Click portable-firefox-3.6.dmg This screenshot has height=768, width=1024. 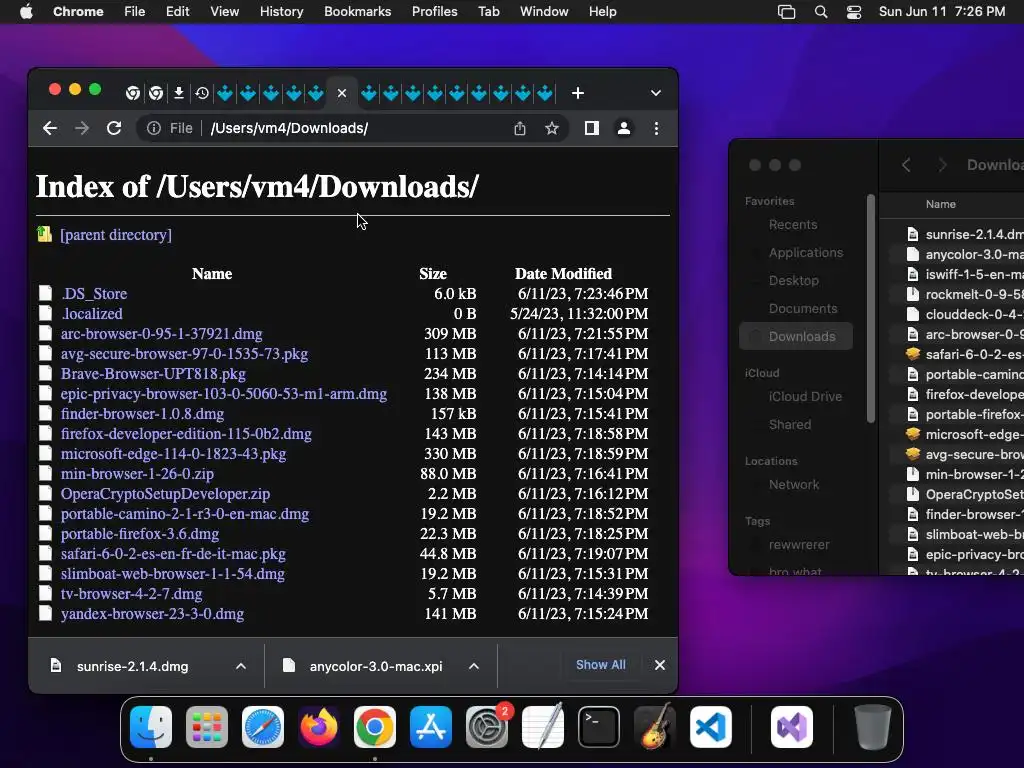coord(140,534)
